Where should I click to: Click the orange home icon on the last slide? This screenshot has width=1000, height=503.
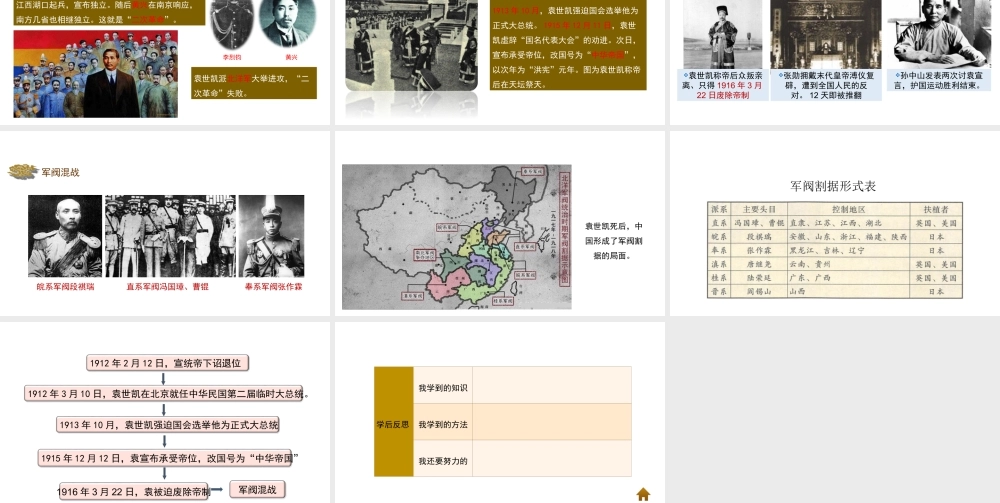(643, 494)
